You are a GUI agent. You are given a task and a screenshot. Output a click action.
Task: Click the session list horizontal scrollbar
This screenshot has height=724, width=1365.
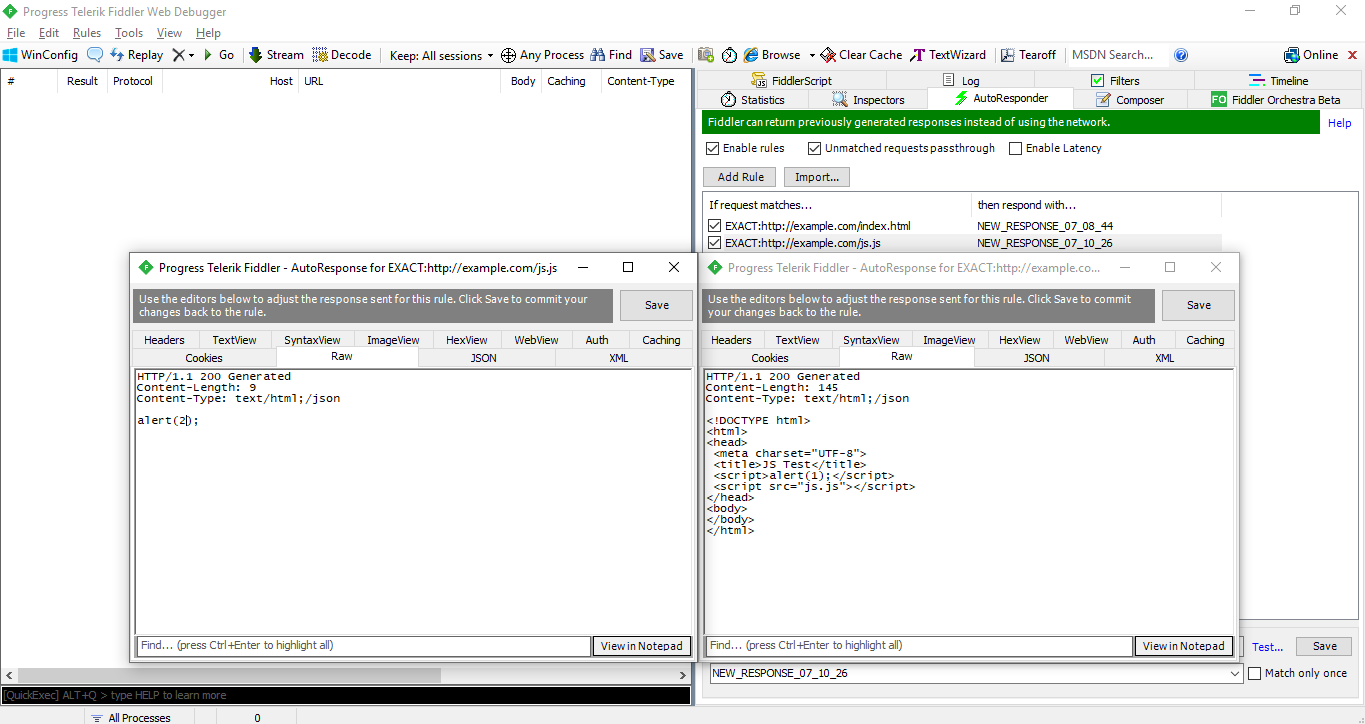point(345,675)
